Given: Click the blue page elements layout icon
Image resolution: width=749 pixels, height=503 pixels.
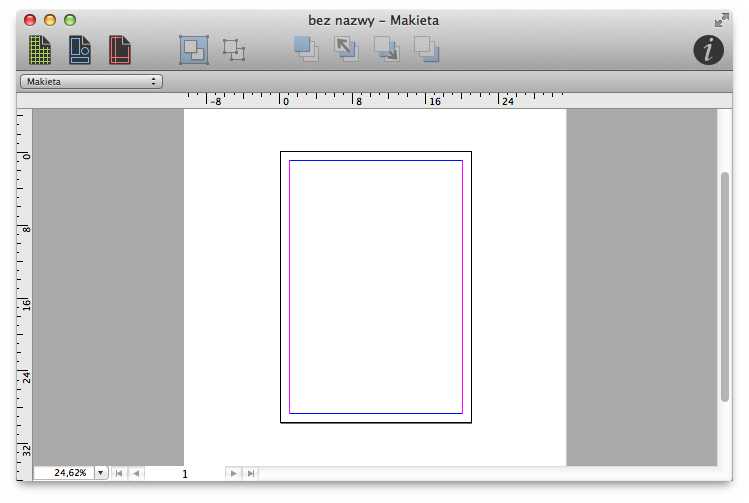Looking at the screenshot, I should [x=80, y=50].
